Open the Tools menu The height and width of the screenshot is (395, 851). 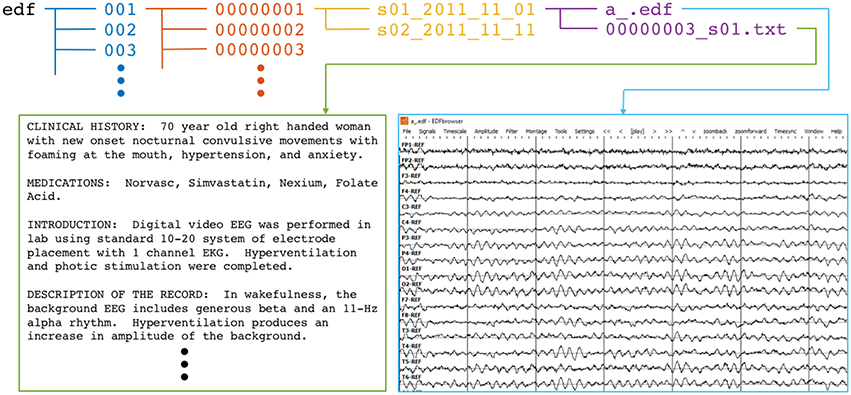(x=561, y=132)
